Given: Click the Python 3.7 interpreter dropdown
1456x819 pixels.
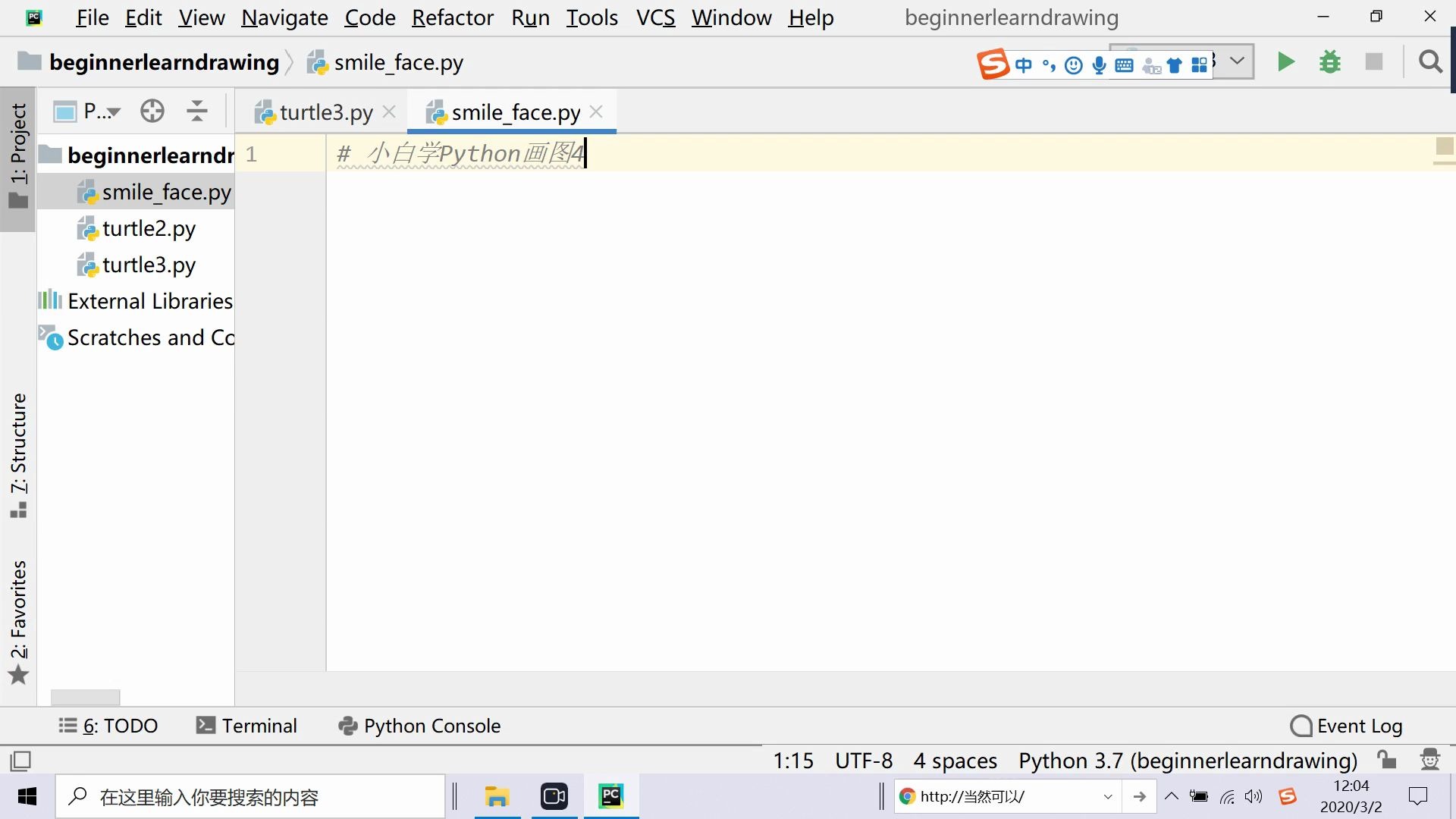Looking at the screenshot, I should [x=1187, y=760].
